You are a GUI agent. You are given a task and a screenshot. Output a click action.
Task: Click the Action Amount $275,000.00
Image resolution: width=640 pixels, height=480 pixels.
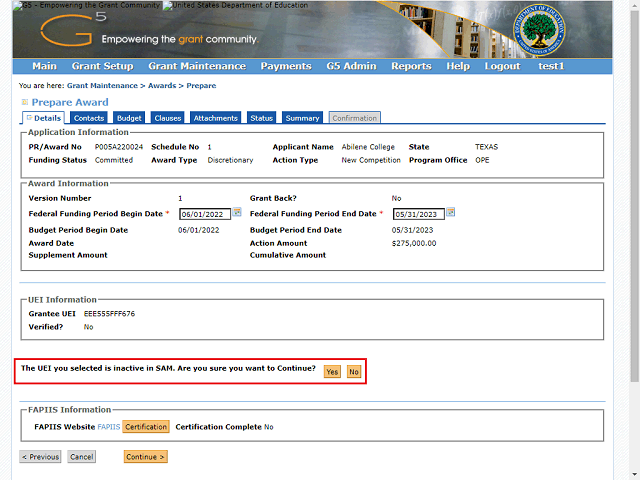coord(414,244)
